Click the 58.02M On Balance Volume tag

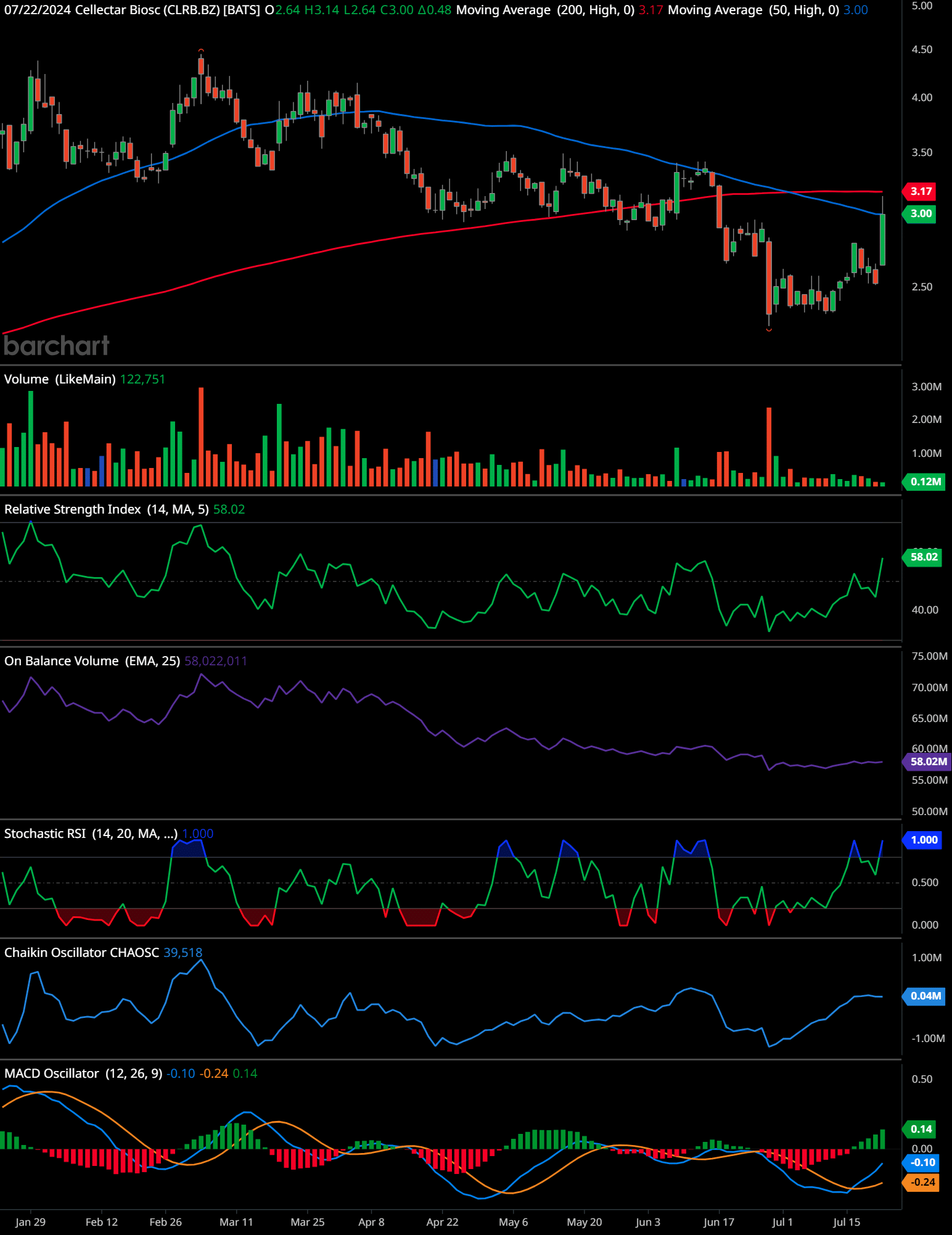927,761
